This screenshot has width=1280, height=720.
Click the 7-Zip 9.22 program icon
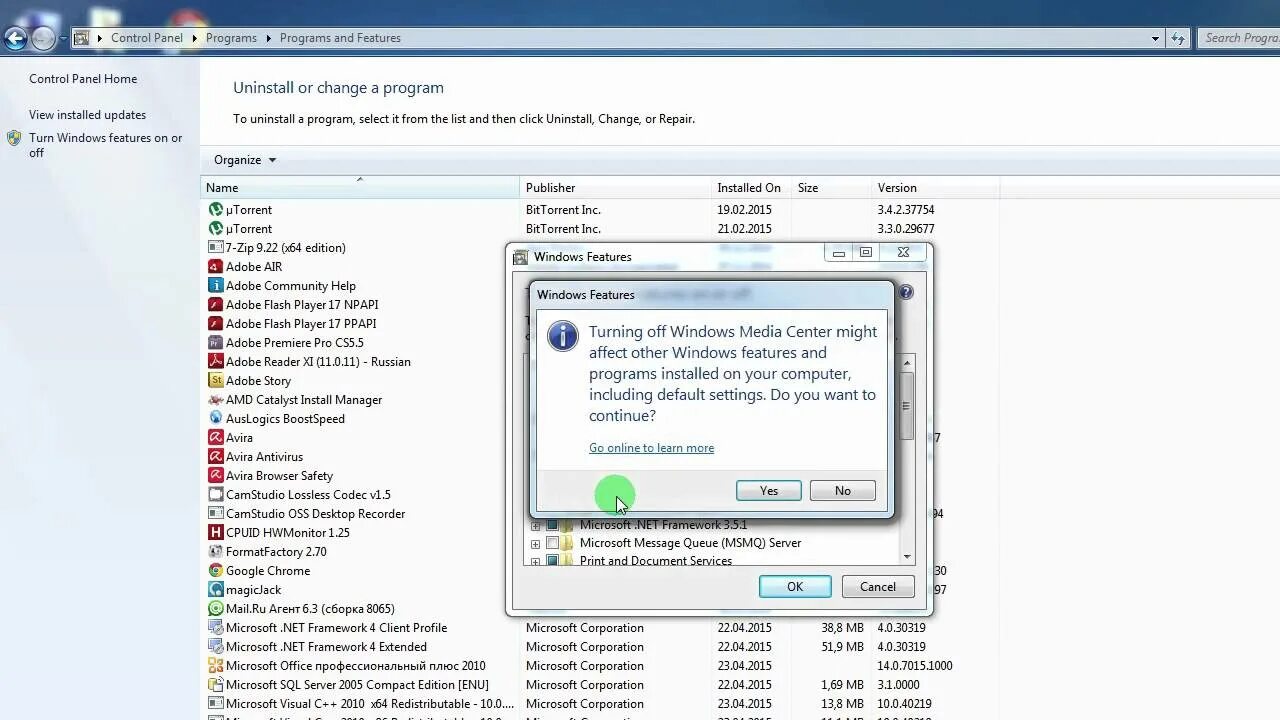[x=215, y=248]
